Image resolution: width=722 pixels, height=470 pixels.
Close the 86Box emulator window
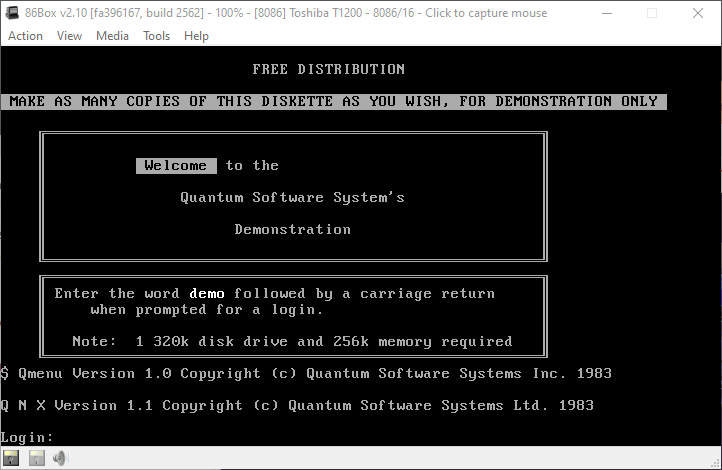[x=698, y=13]
